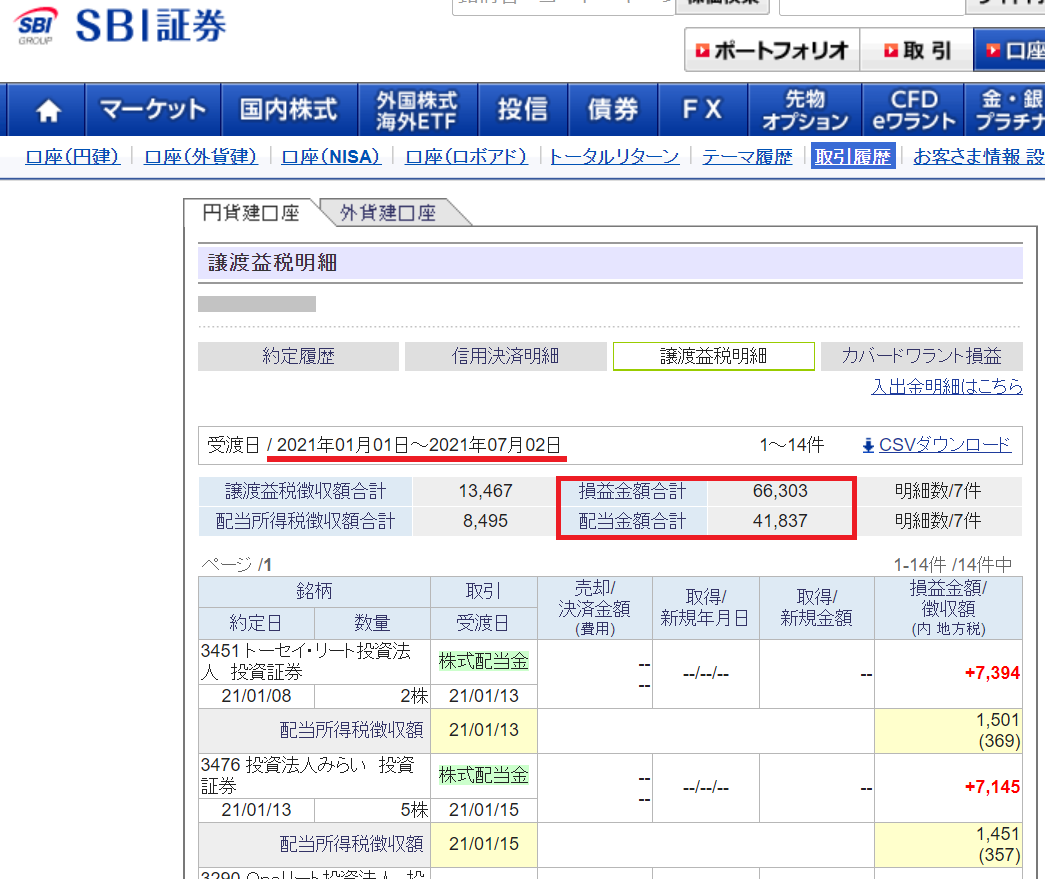Click the SBI証券 logo
Screen dimensions: 1045x879
coord(120,25)
